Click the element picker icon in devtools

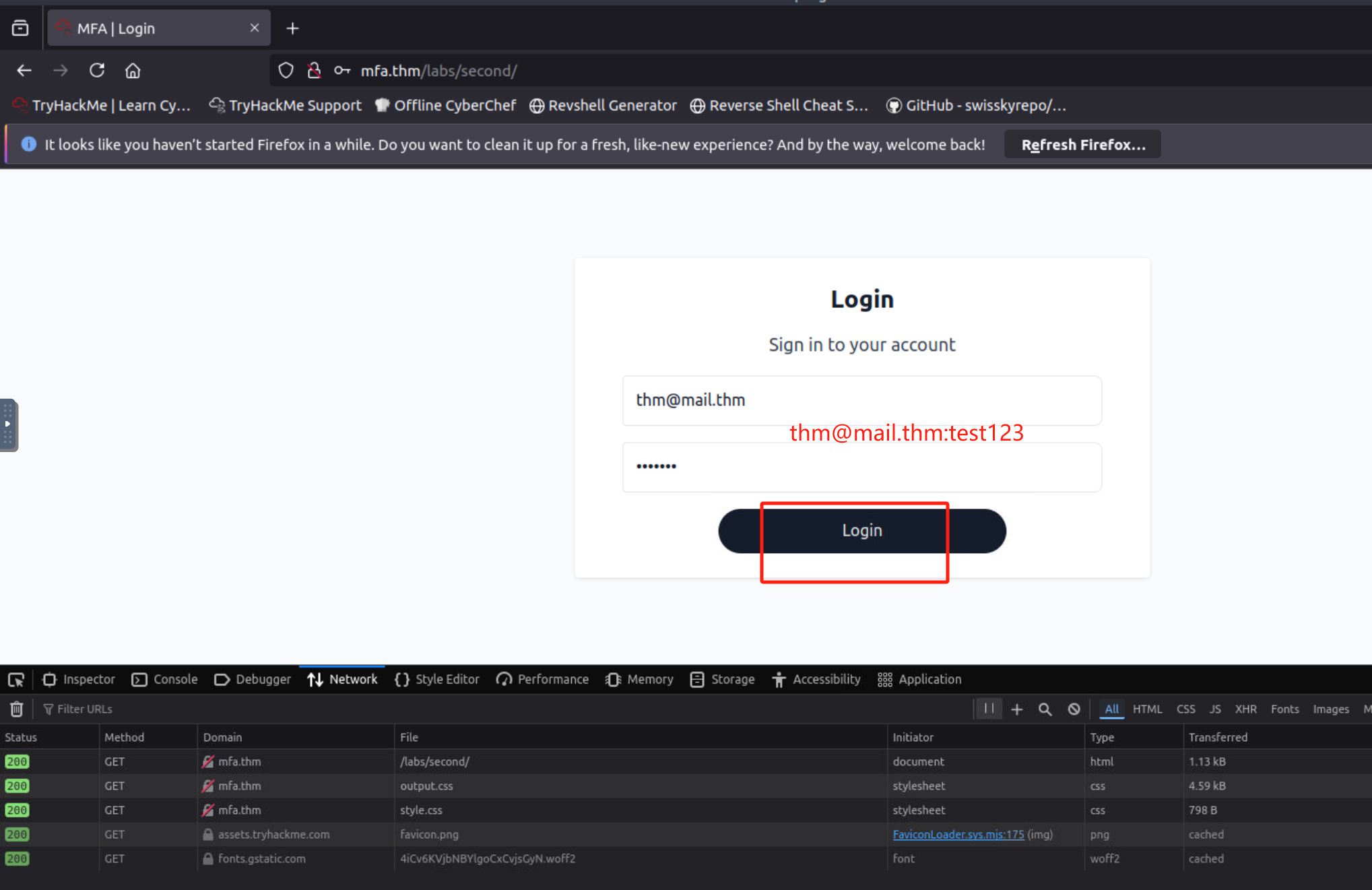click(16, 680)
